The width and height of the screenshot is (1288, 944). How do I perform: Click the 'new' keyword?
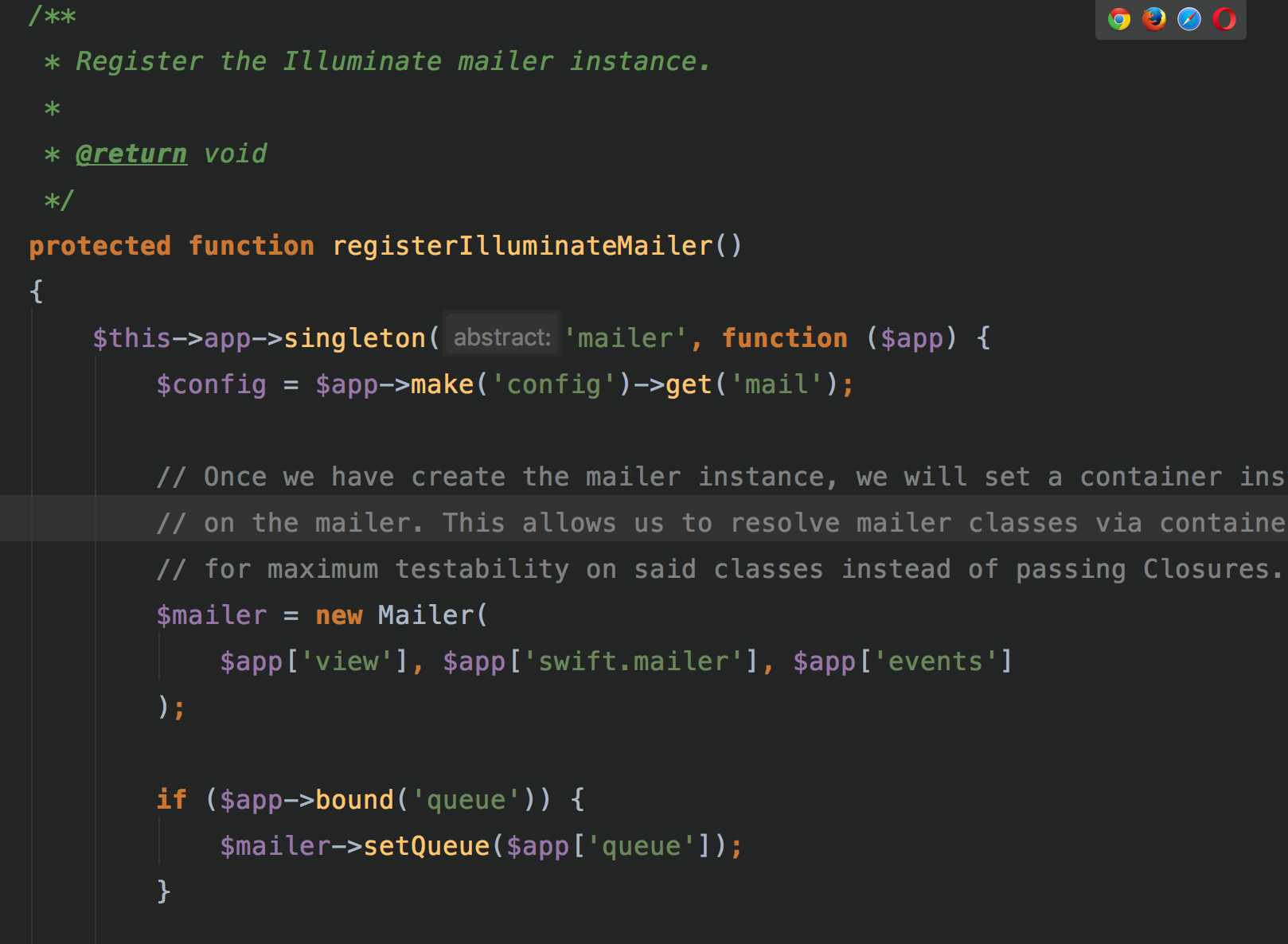(338, 615)
